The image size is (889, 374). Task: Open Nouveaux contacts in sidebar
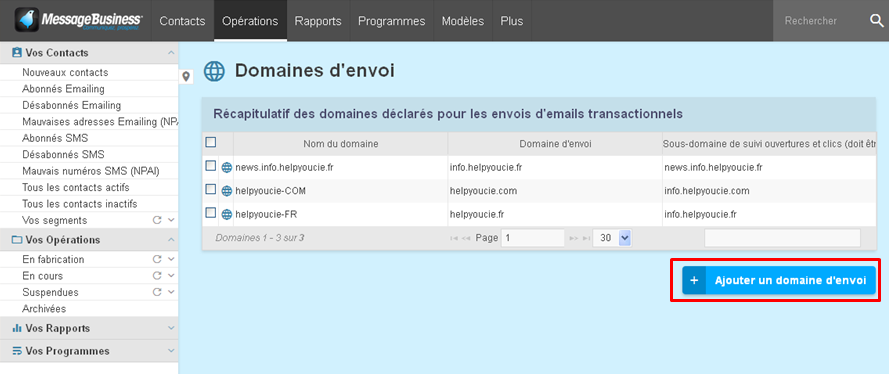(65, 73)
